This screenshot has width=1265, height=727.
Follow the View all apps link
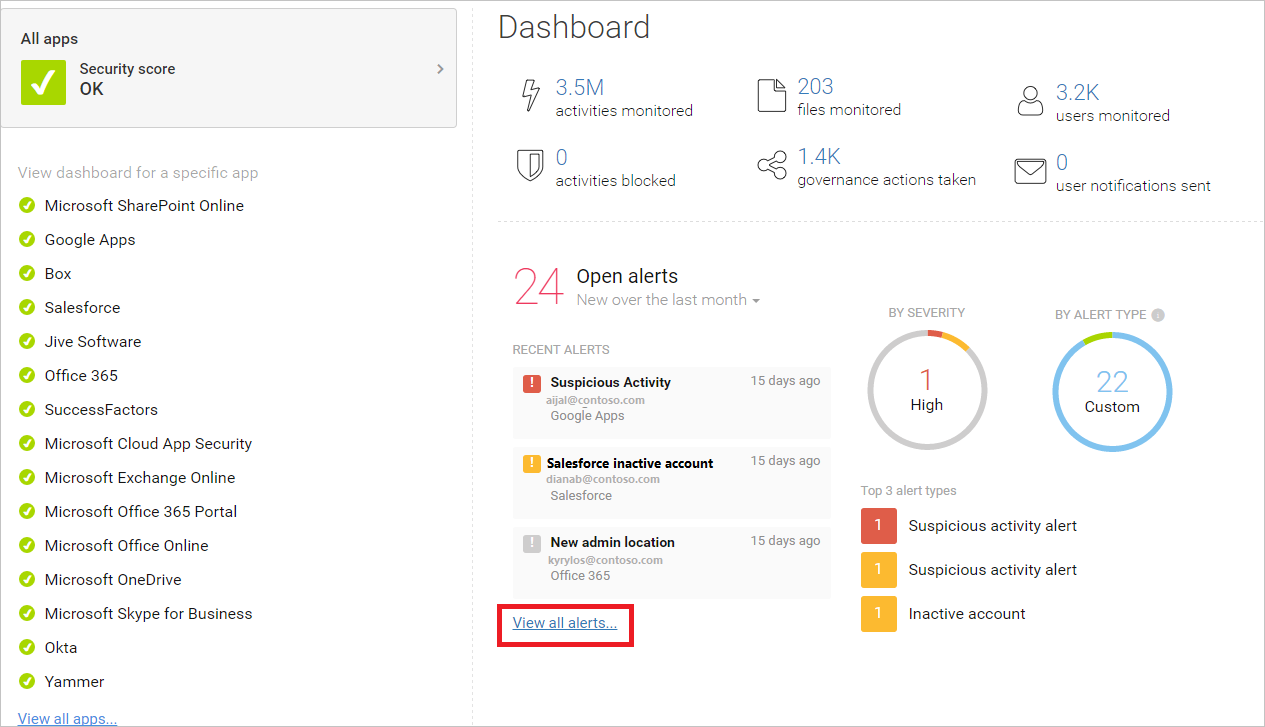[67, 718]
